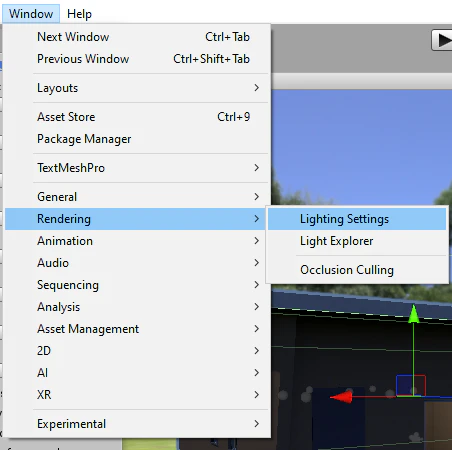The image size is (452, 450).
Task: Expand the Layouts submenu
Action: click(137, 88)
